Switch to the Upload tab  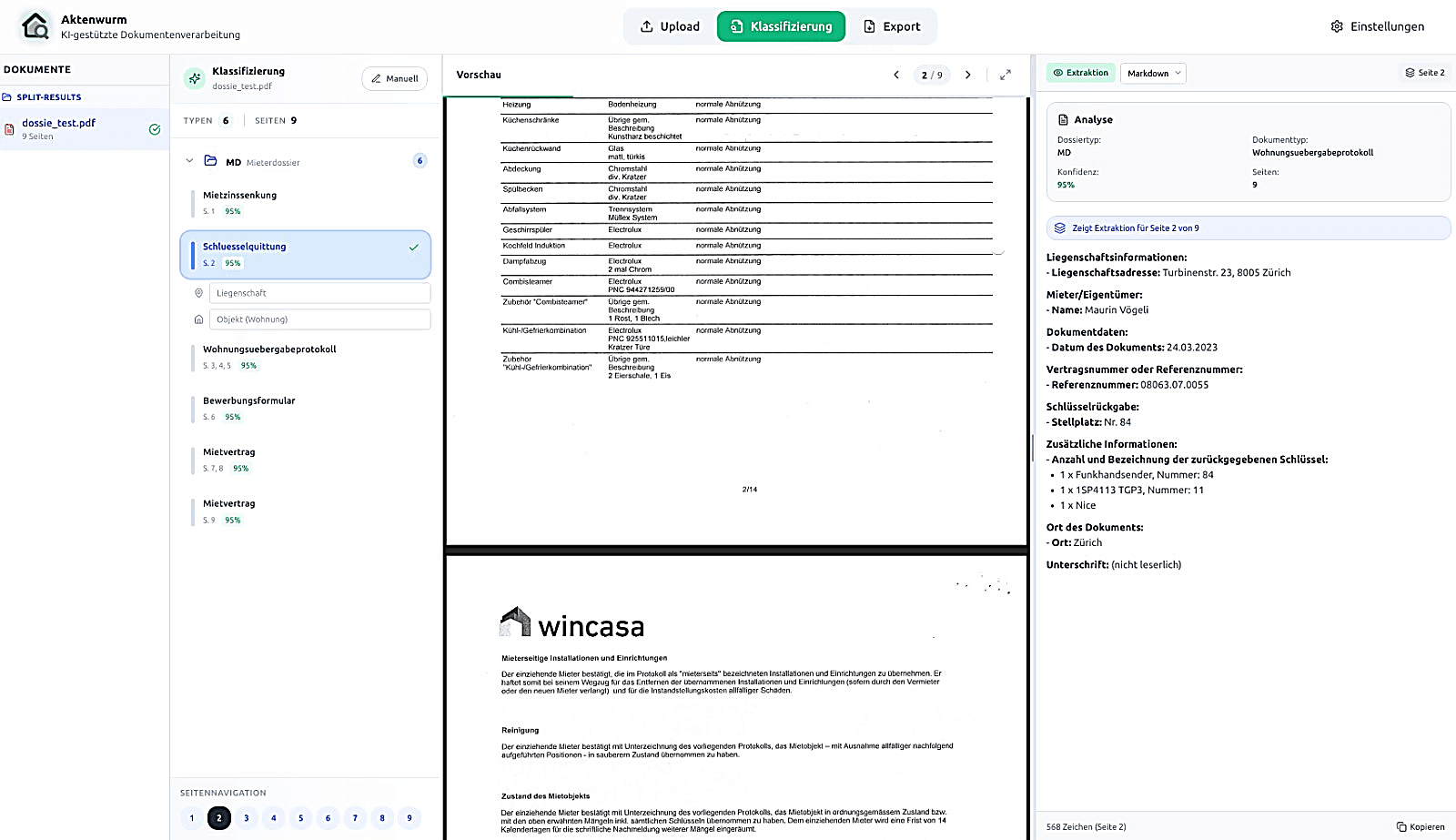[670, 26]
